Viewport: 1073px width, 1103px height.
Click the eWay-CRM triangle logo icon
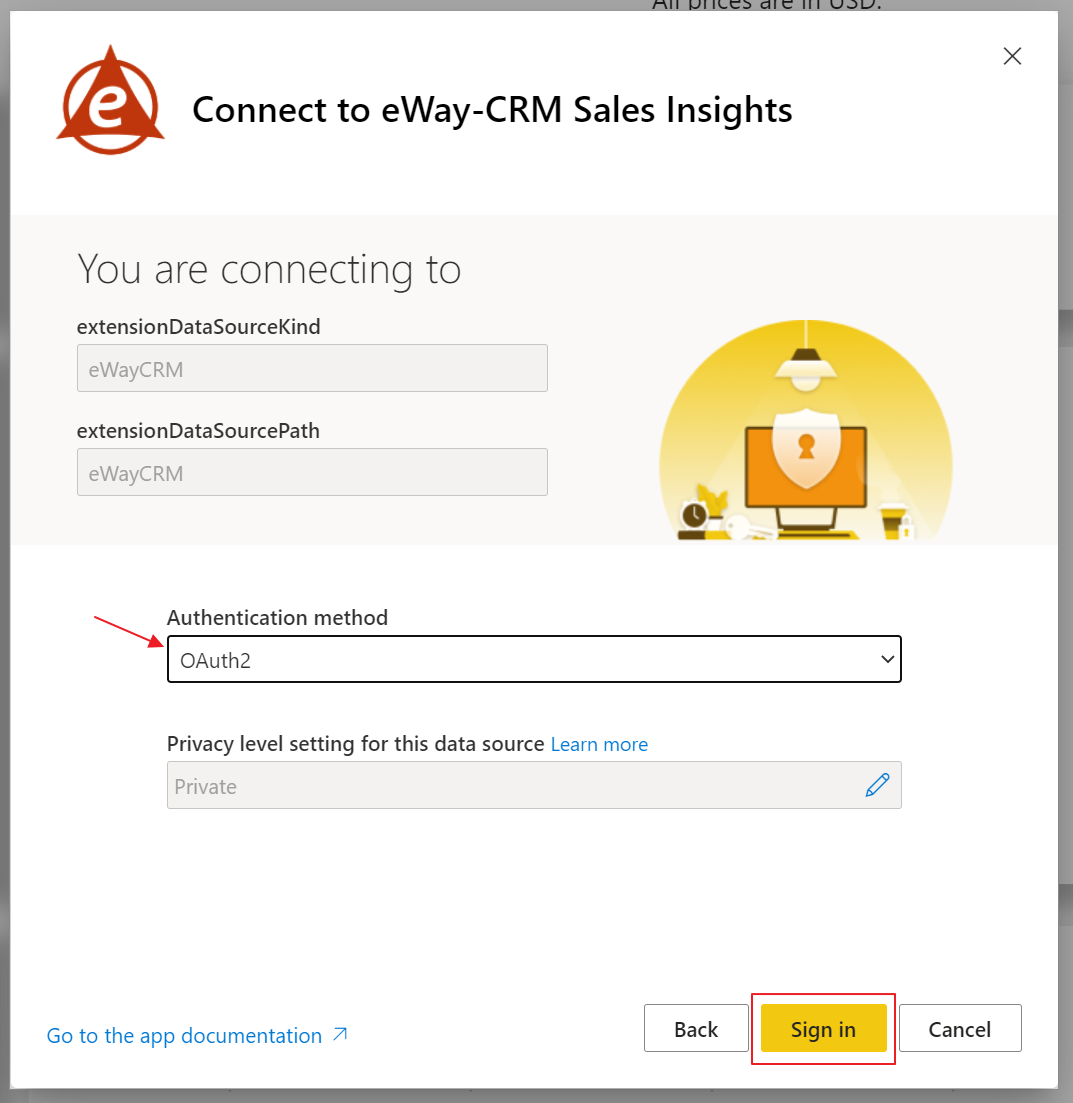(110, 100)
